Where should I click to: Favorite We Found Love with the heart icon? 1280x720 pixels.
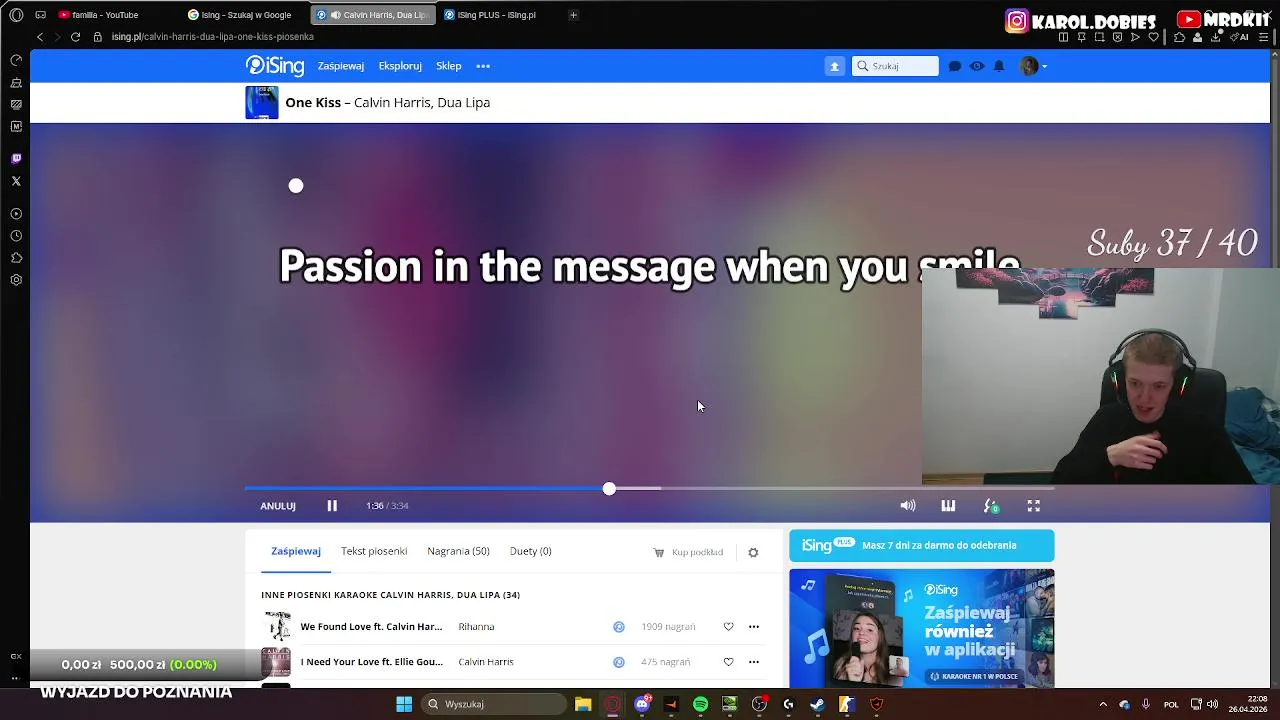click(728, 627)
